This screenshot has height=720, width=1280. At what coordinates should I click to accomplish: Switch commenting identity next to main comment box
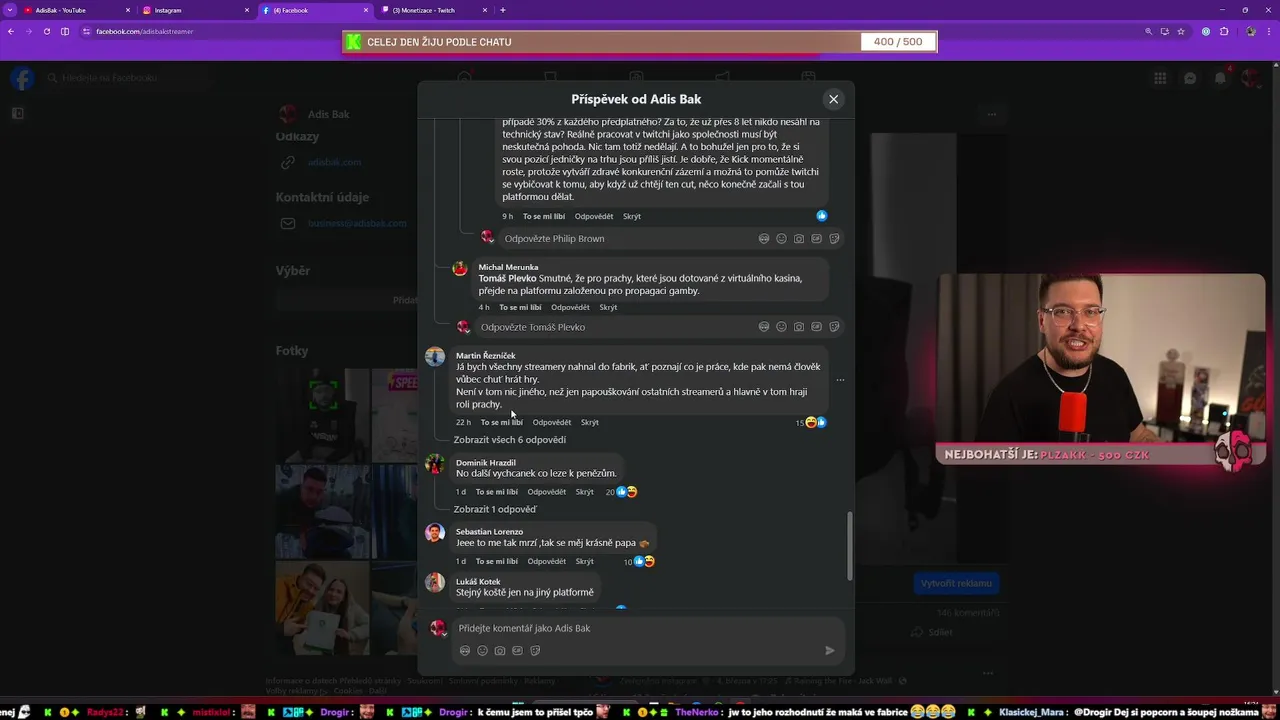tap(437, 628)
